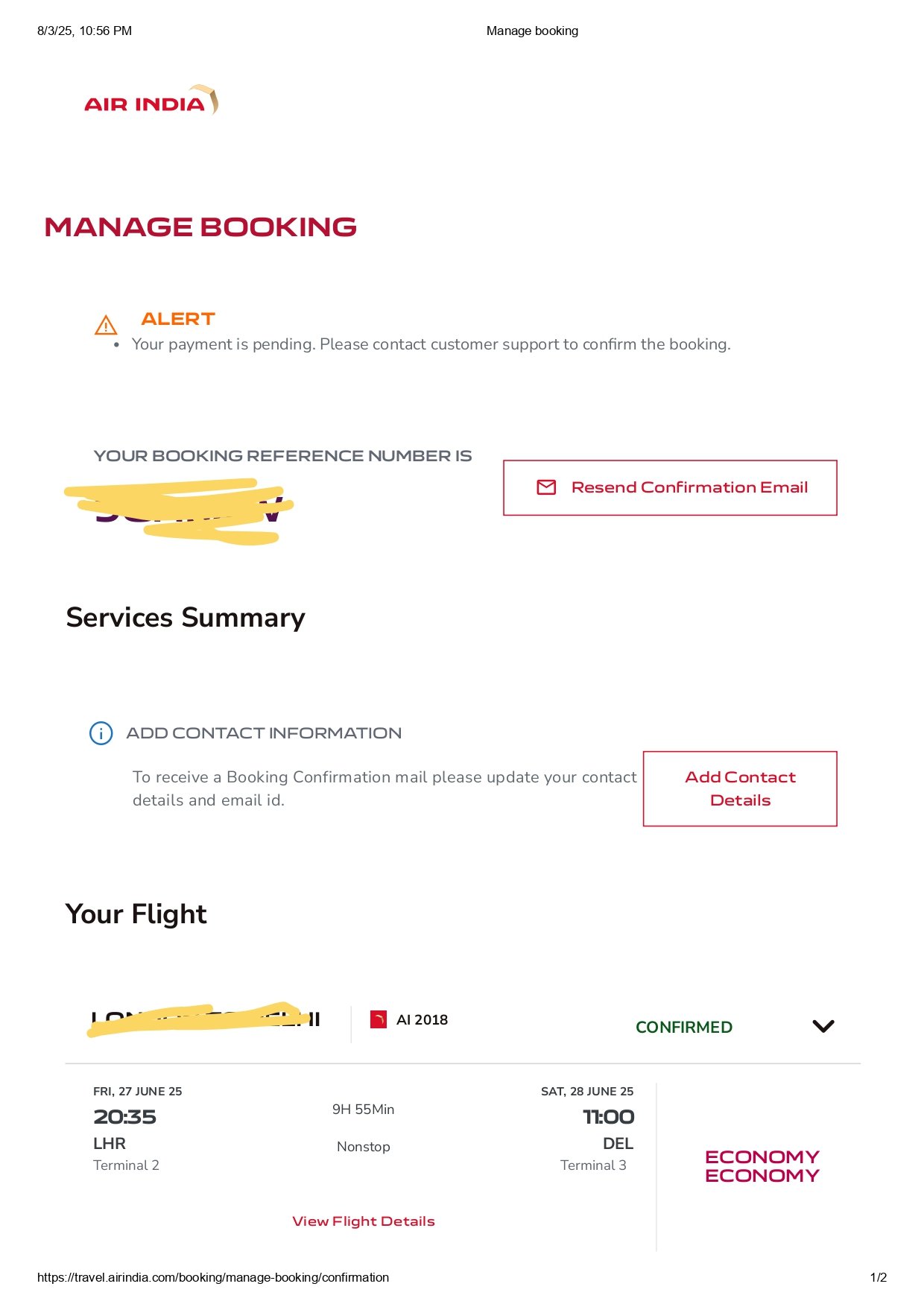
Task: Click Add Contact Details button
Action: tap(740, 788)
